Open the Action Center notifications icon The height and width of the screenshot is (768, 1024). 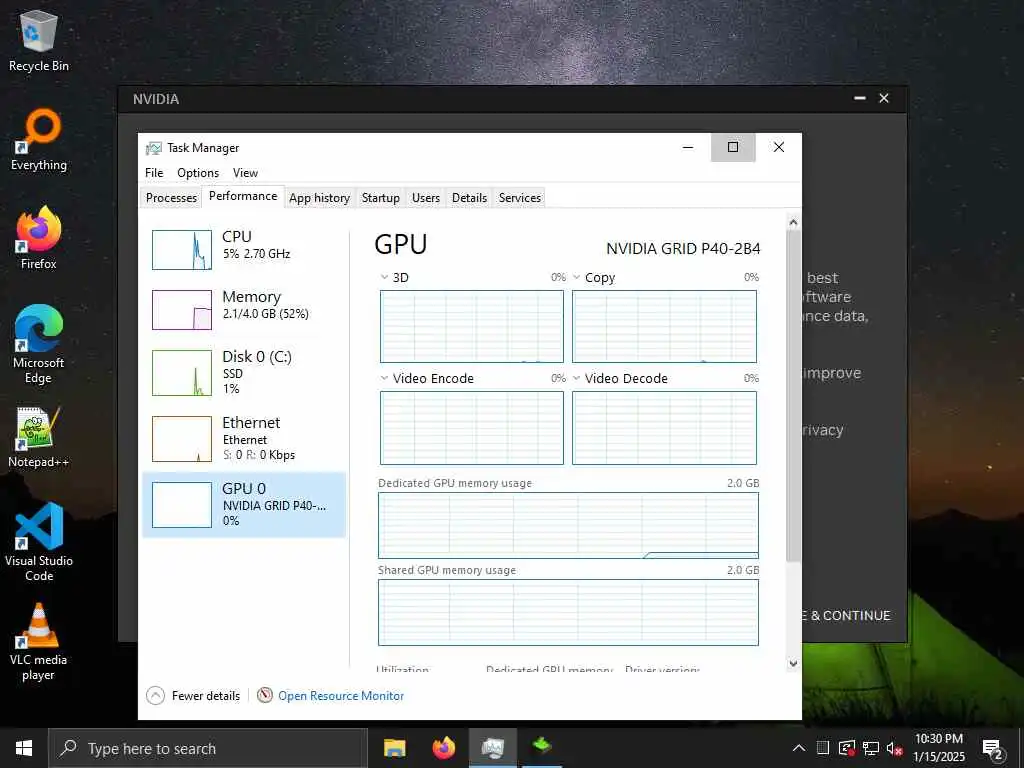(x=992, y=748)
